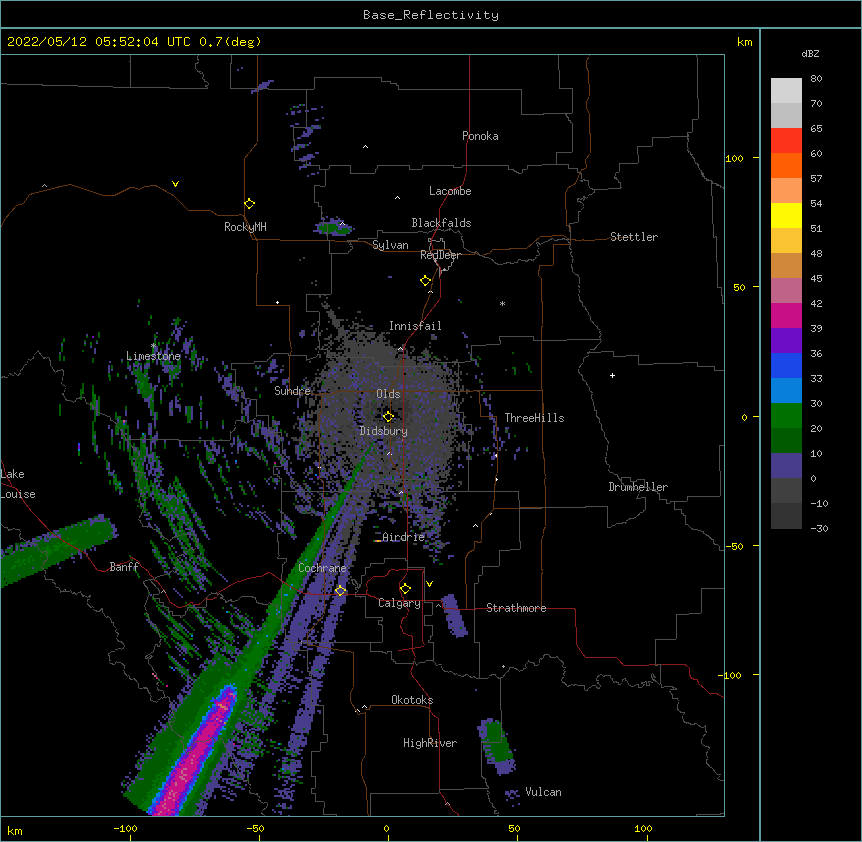Select the white plus marker north of Drumheller

coord(612,375)
